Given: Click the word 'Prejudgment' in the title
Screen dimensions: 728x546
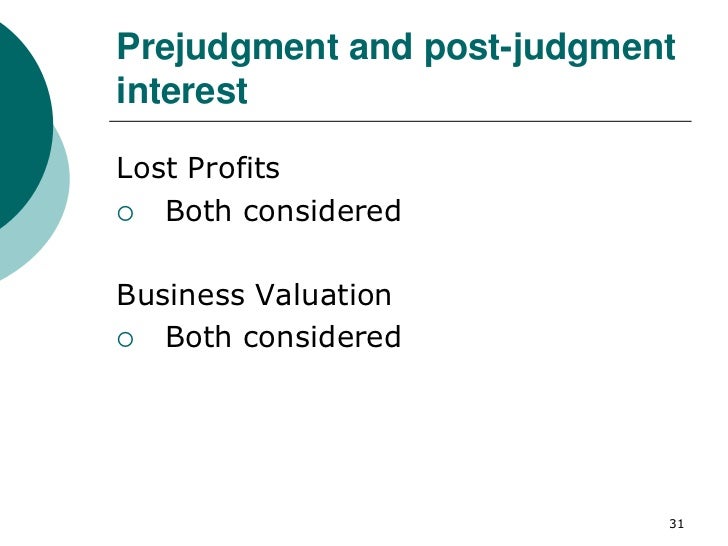Looking at the screenshot, I should (x=228, y=49).
